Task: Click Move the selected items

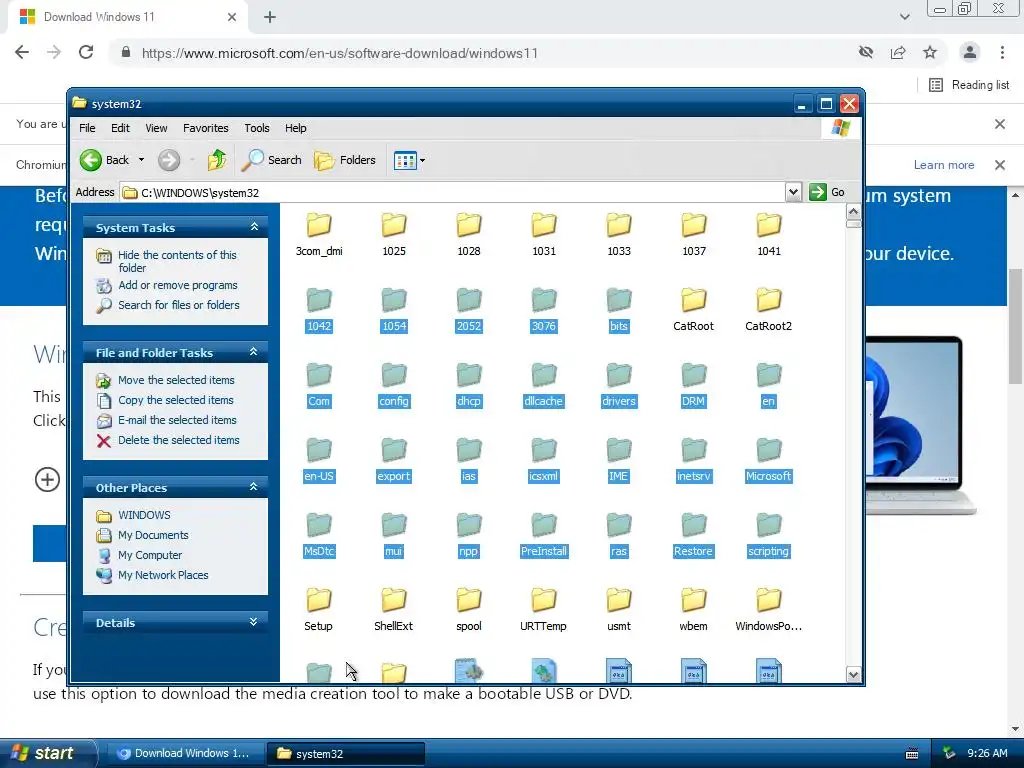Action: 176,380
